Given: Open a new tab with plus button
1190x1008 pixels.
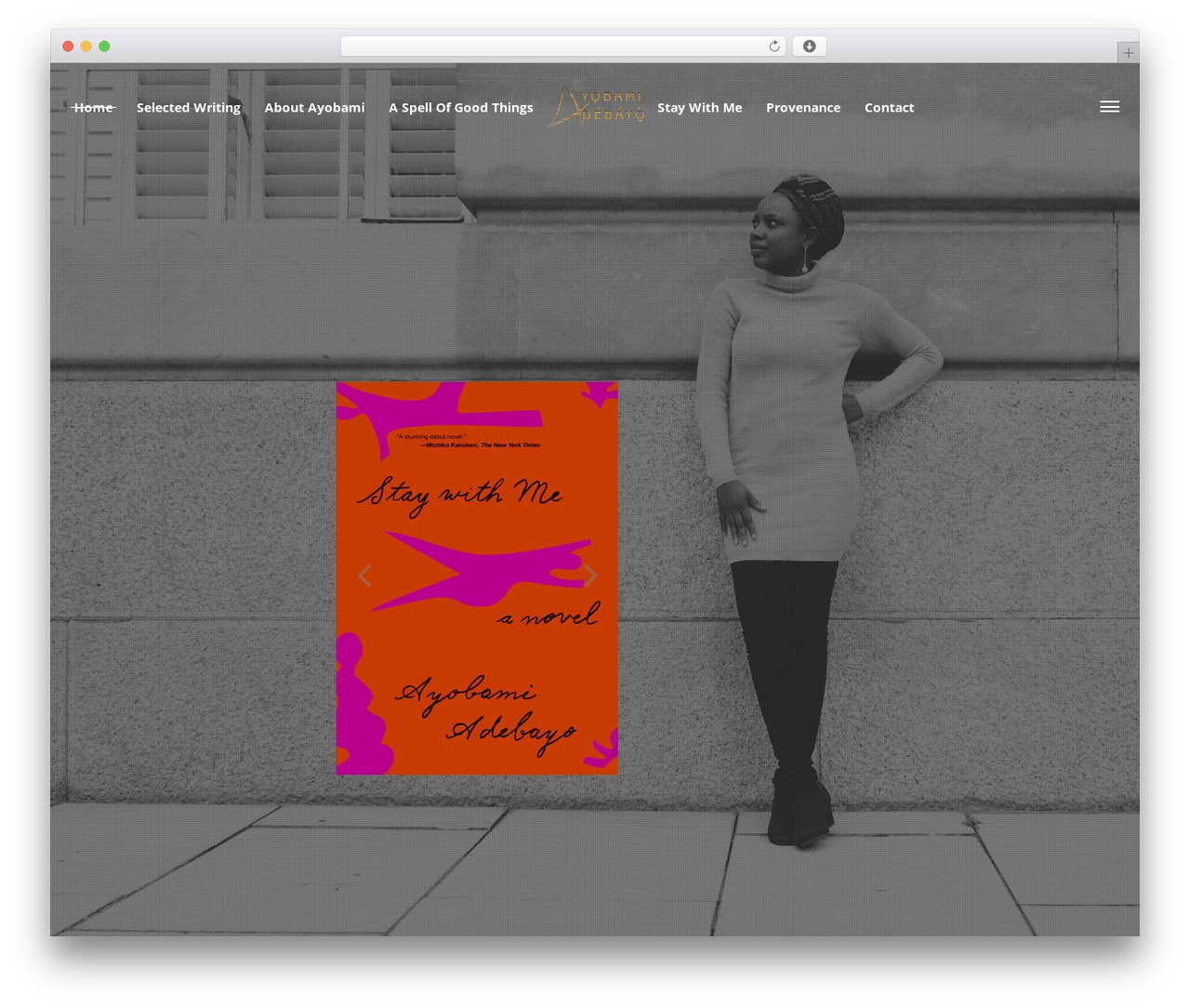Looking at the screenshot, I should click(x=1128, y=53).
